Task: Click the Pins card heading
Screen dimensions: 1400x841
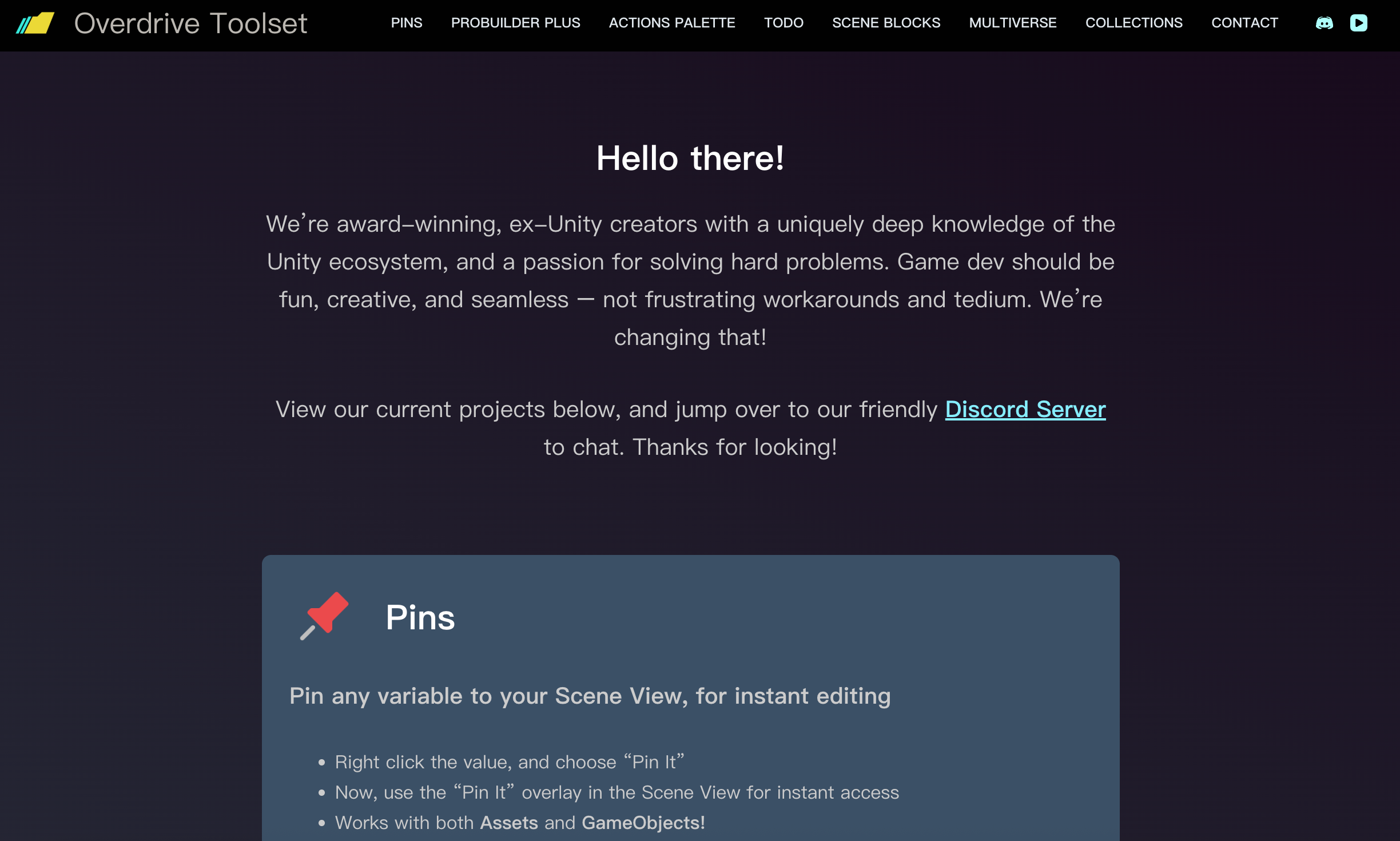Action: point(420,618)
